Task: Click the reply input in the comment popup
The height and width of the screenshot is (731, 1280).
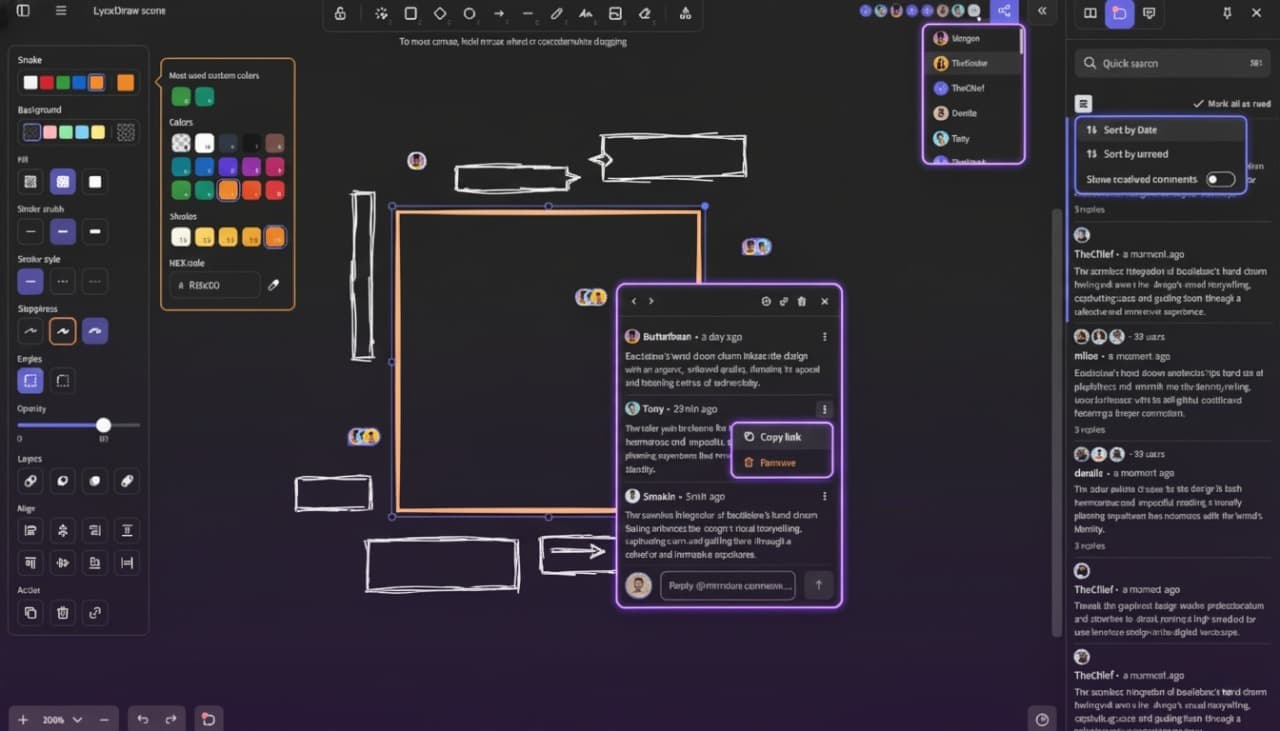Action: pos(727,585)
